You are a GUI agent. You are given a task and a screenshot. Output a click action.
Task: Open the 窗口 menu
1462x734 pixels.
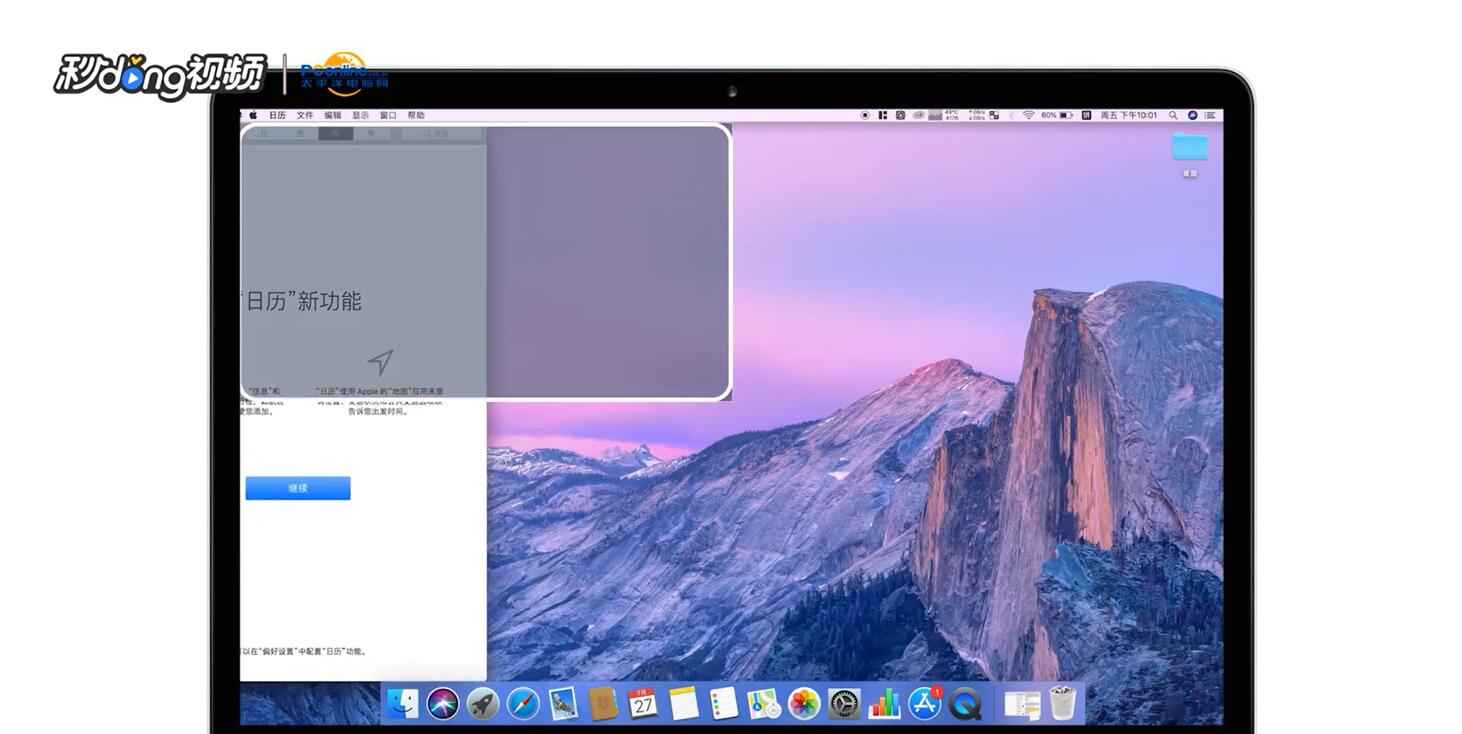[x=388, y=115]
